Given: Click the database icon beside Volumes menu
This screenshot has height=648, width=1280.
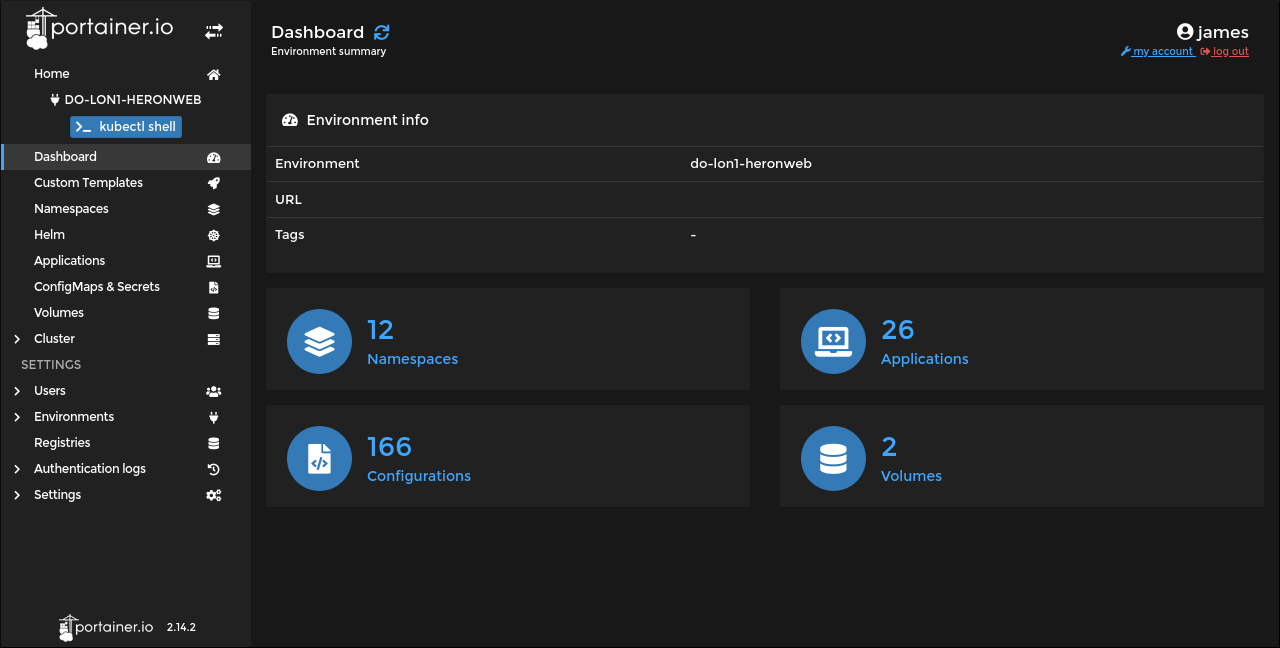Looking at the screenshot, I should (213, 313).
